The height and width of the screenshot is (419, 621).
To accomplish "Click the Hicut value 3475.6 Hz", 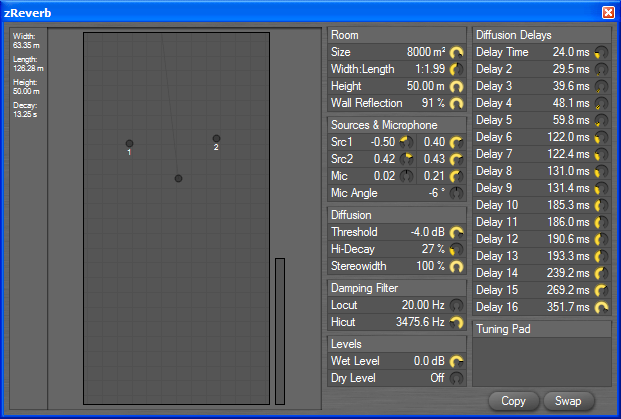I will 421,322.
